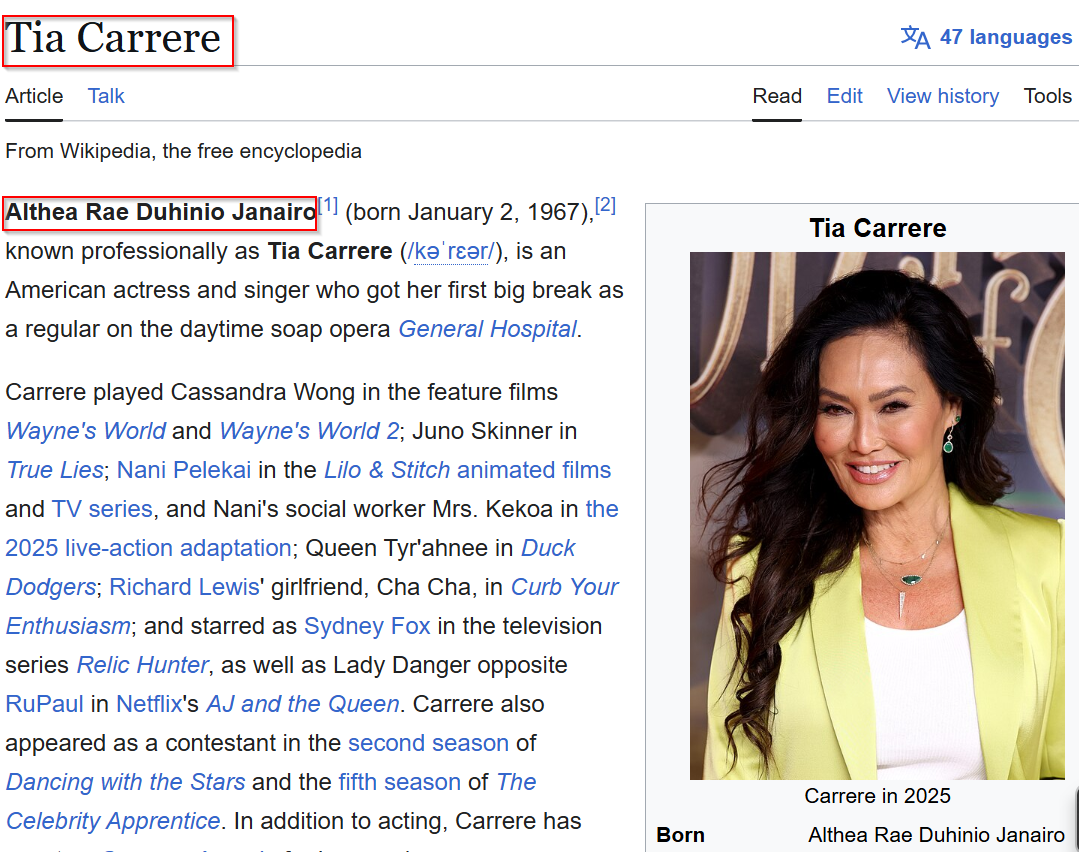The width and height of the screenshot is (1079, 852).
Task: Open the Dancing with the Stars link
Action: tap(125, 782)
